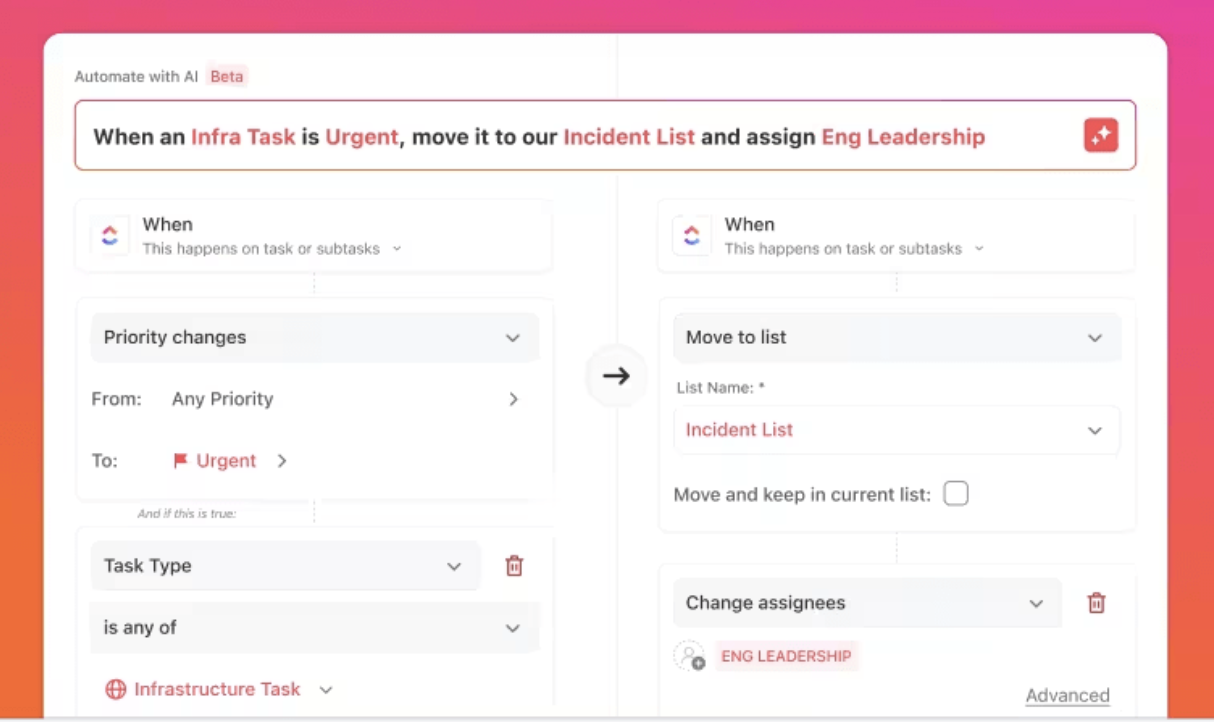The width and height of the screenshot is (1214, 722).
Task: Click the Infrastructure Task globe icon
Action: (x=116, y=689)
